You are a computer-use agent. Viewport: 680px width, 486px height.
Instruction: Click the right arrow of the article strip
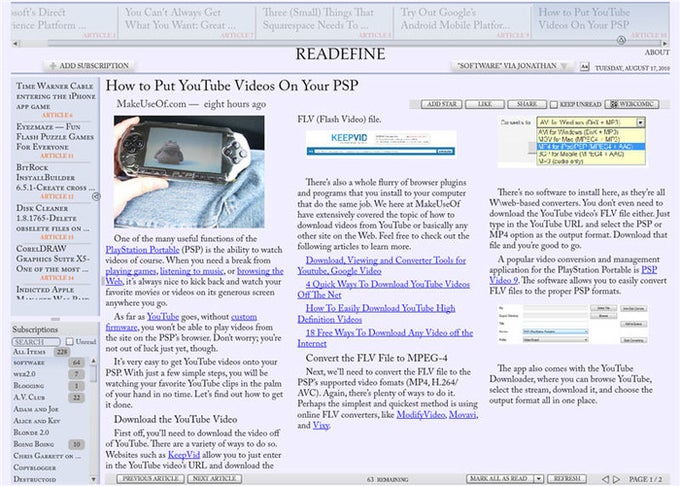pyautogui.click(x=664, y=43)
